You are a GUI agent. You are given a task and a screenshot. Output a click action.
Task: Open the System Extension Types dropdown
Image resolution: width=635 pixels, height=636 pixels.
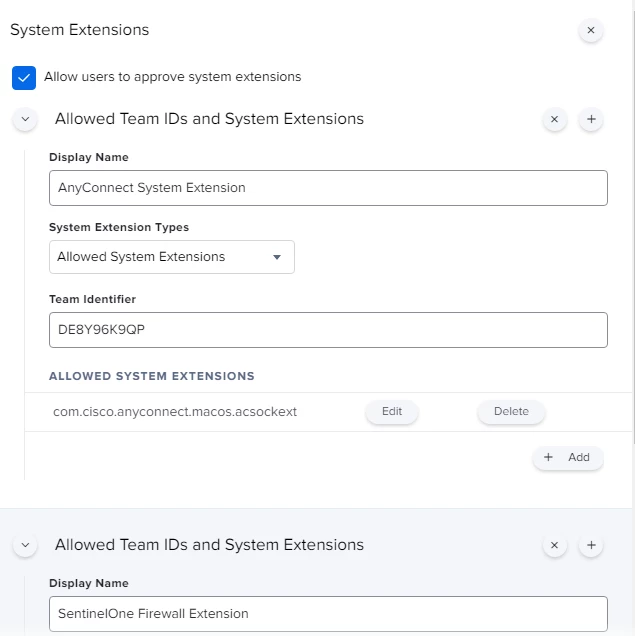click(x=172, y=257)
